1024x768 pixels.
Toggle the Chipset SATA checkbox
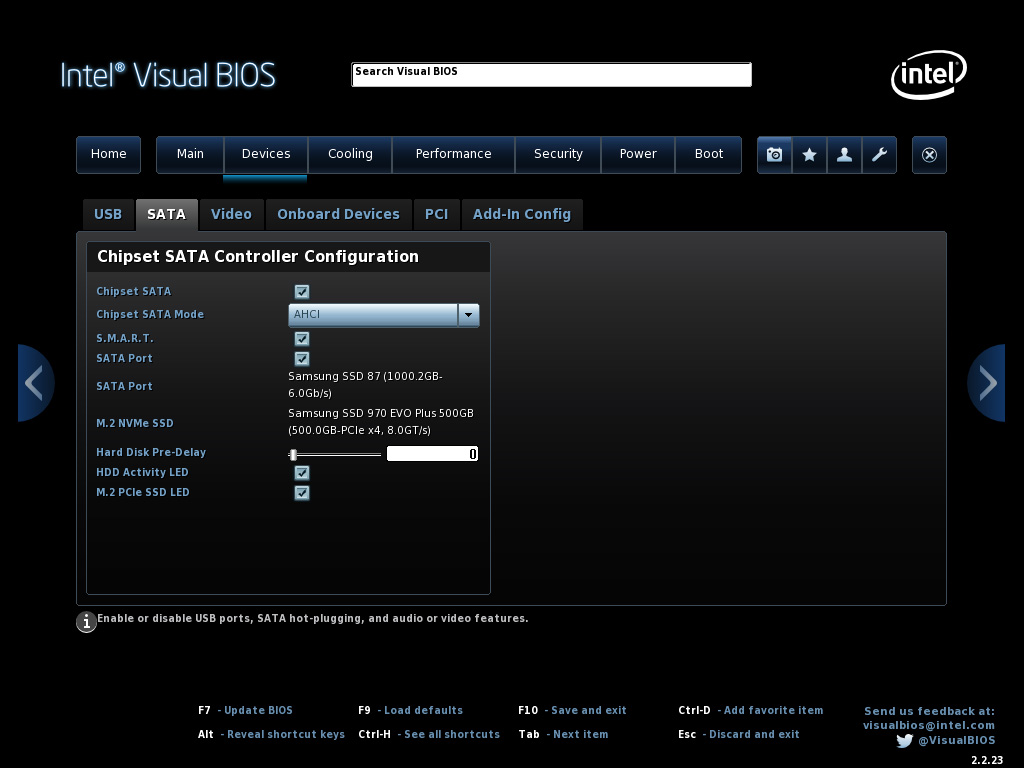point(302,292)
